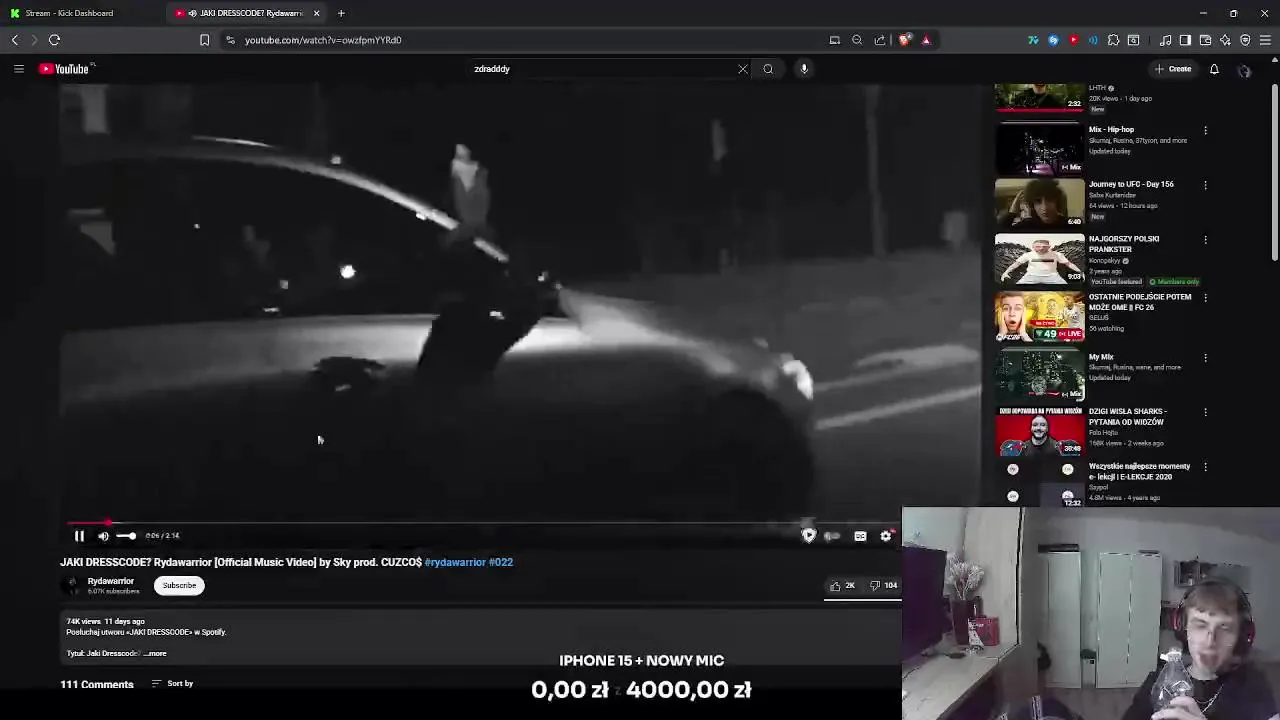The width and height of the screenshot is (1280, 720).
Task: Open options for Mix - Hip-hop
Action: (1206, 130)
